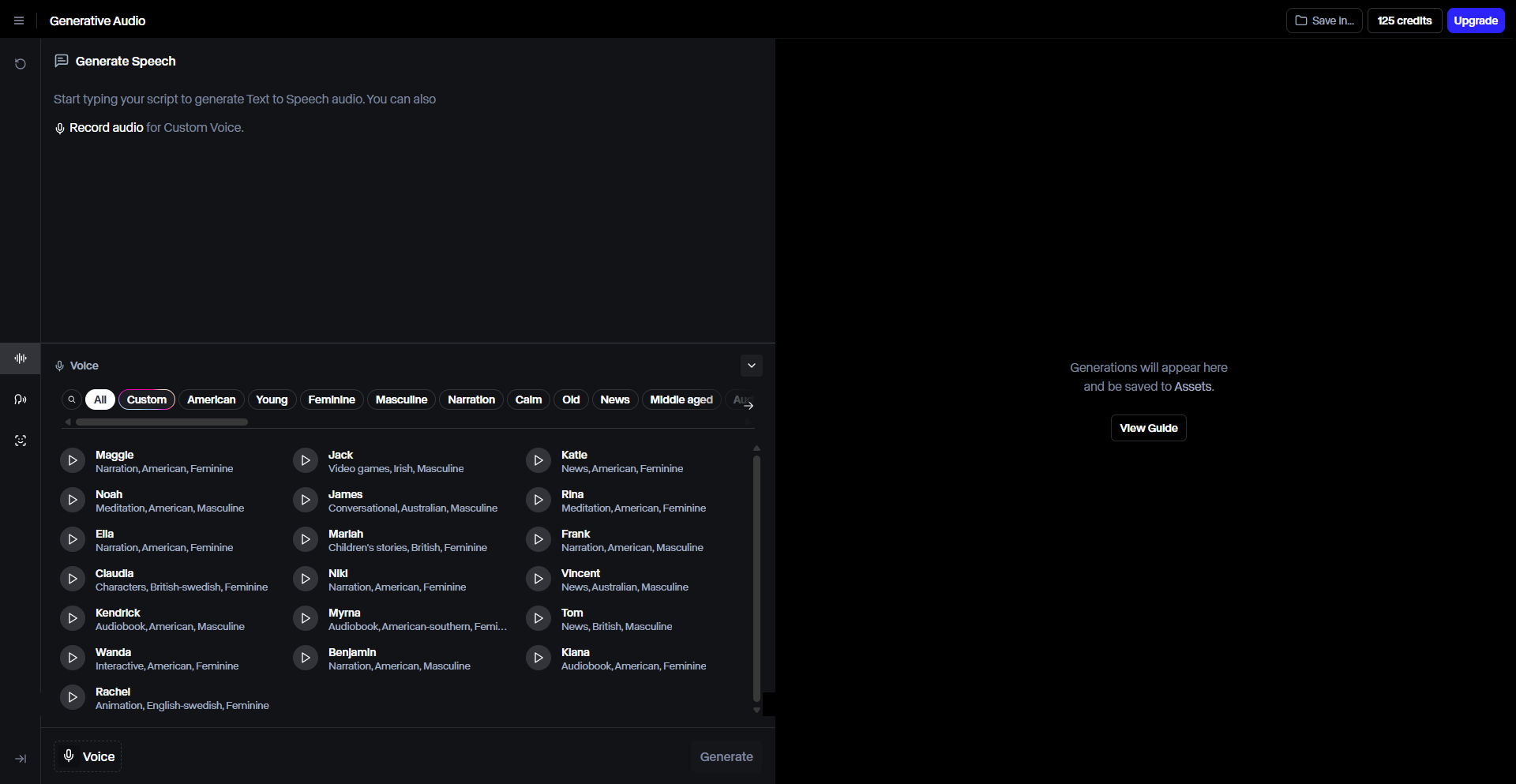The height and width of the screenshot is (784, 1516).
Task: Preview the Vincent voice sample
Action: (538, 579)
